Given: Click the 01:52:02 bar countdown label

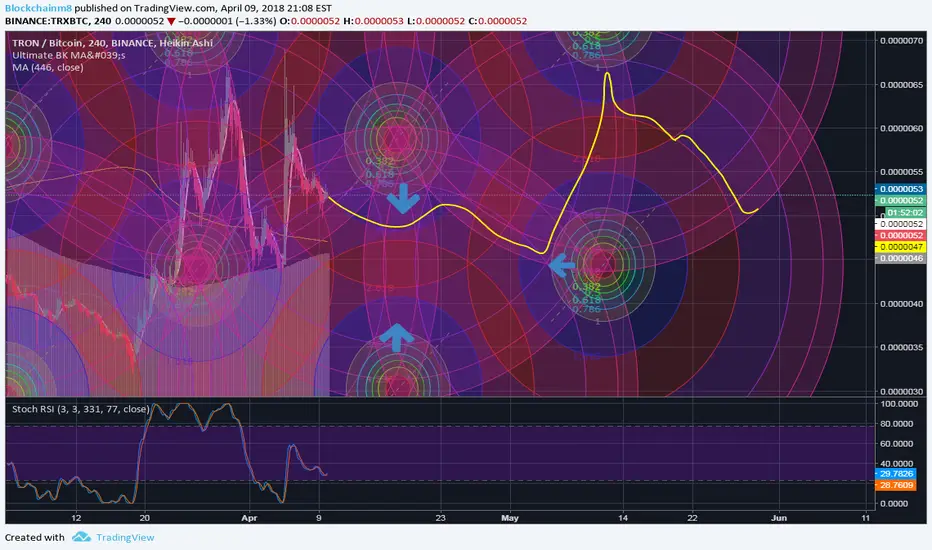Looking at the screenshot, I should [905, 212].
